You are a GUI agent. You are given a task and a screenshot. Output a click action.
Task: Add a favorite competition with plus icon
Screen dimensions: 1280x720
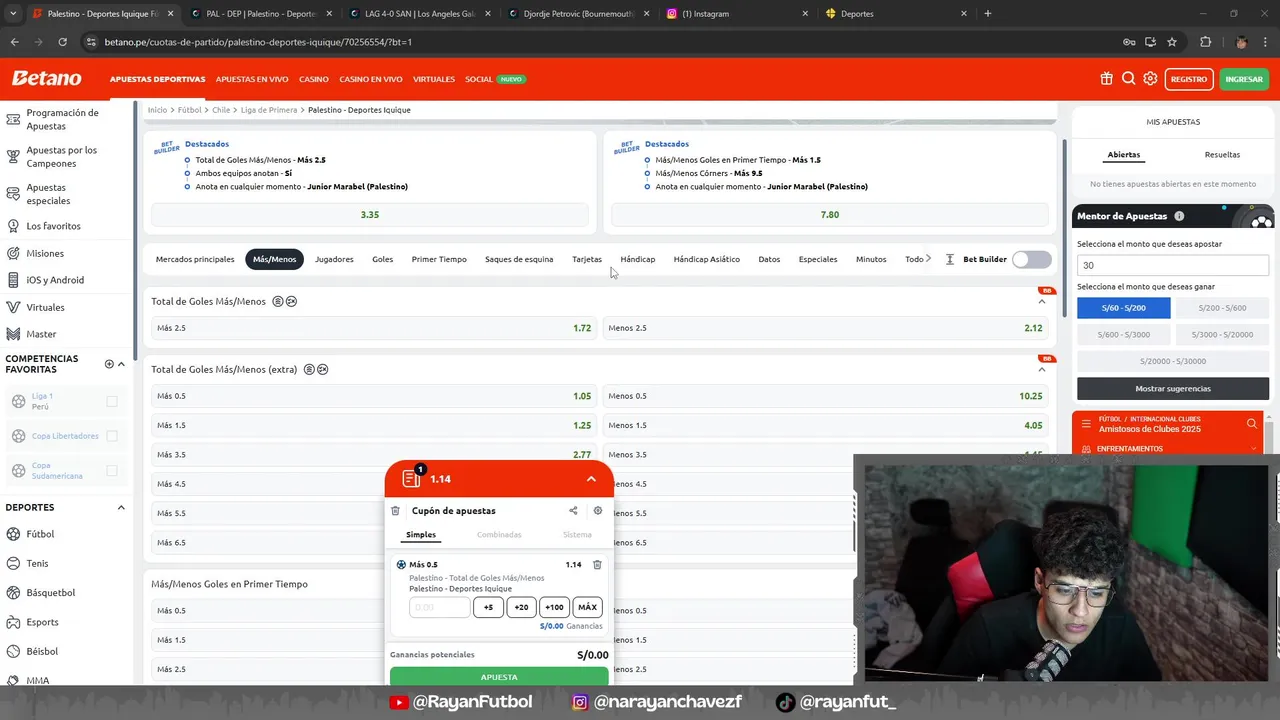[109, 364]
